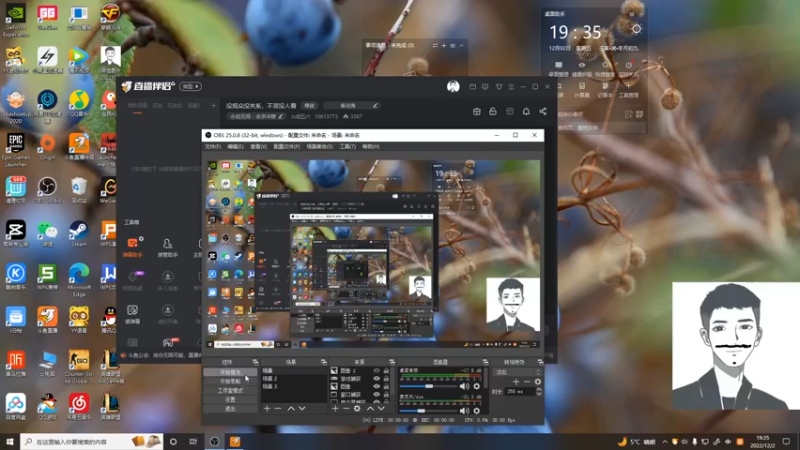Click Studio Mode button in OBS controls
This screenshot has width=800, height=450.
coord(230,391)
